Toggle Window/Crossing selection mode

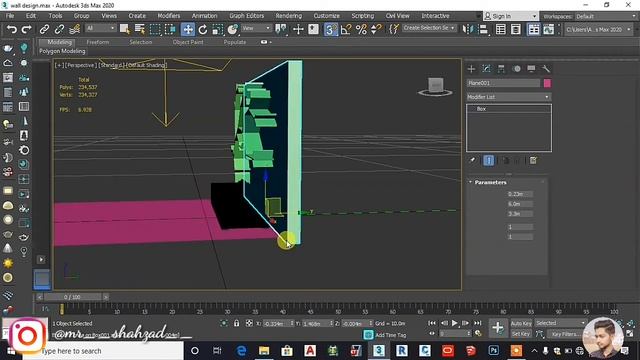pos(170,29)
